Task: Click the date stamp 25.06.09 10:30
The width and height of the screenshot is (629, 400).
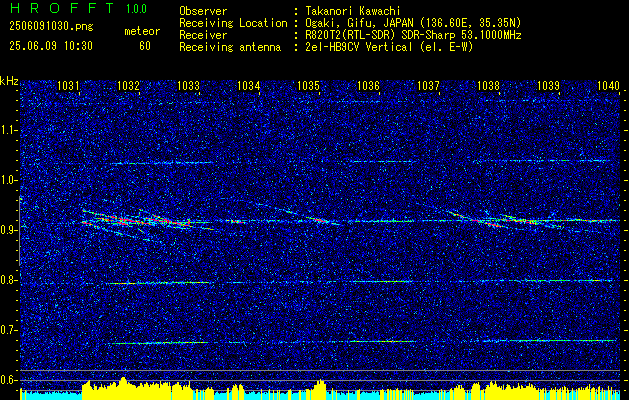Action: pos(51,46)
